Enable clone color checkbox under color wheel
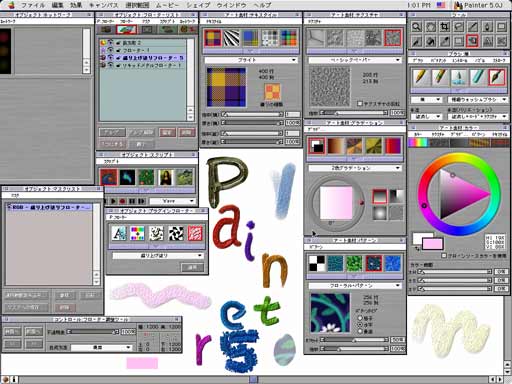 click(x=444, y=256)
